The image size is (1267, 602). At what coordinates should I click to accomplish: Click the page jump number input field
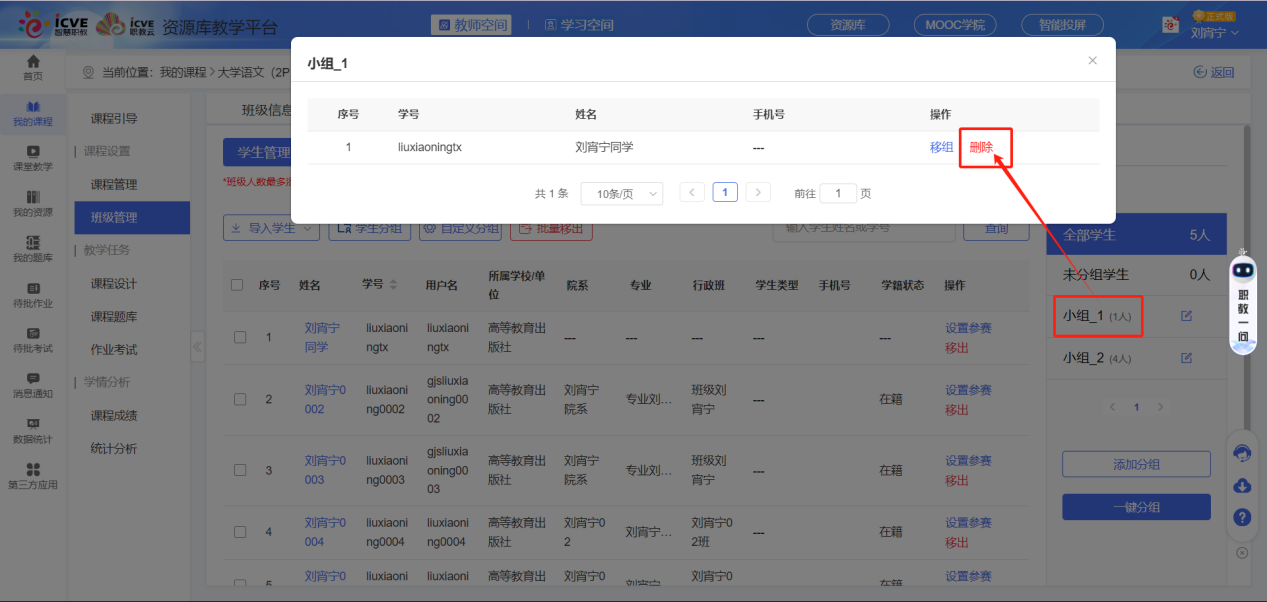838,193
